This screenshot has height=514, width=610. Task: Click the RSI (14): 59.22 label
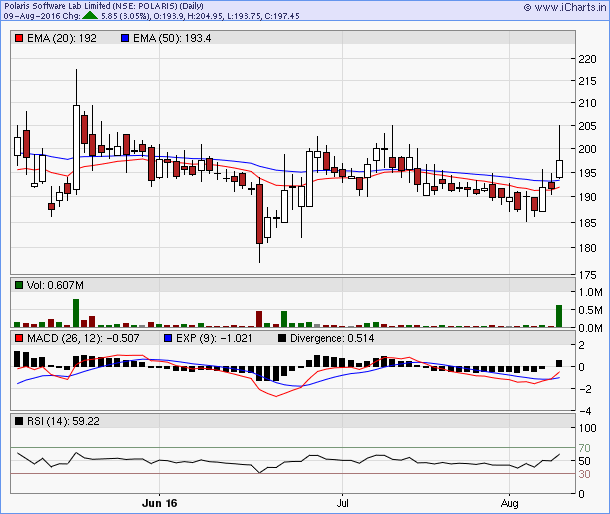click(63, 421)
